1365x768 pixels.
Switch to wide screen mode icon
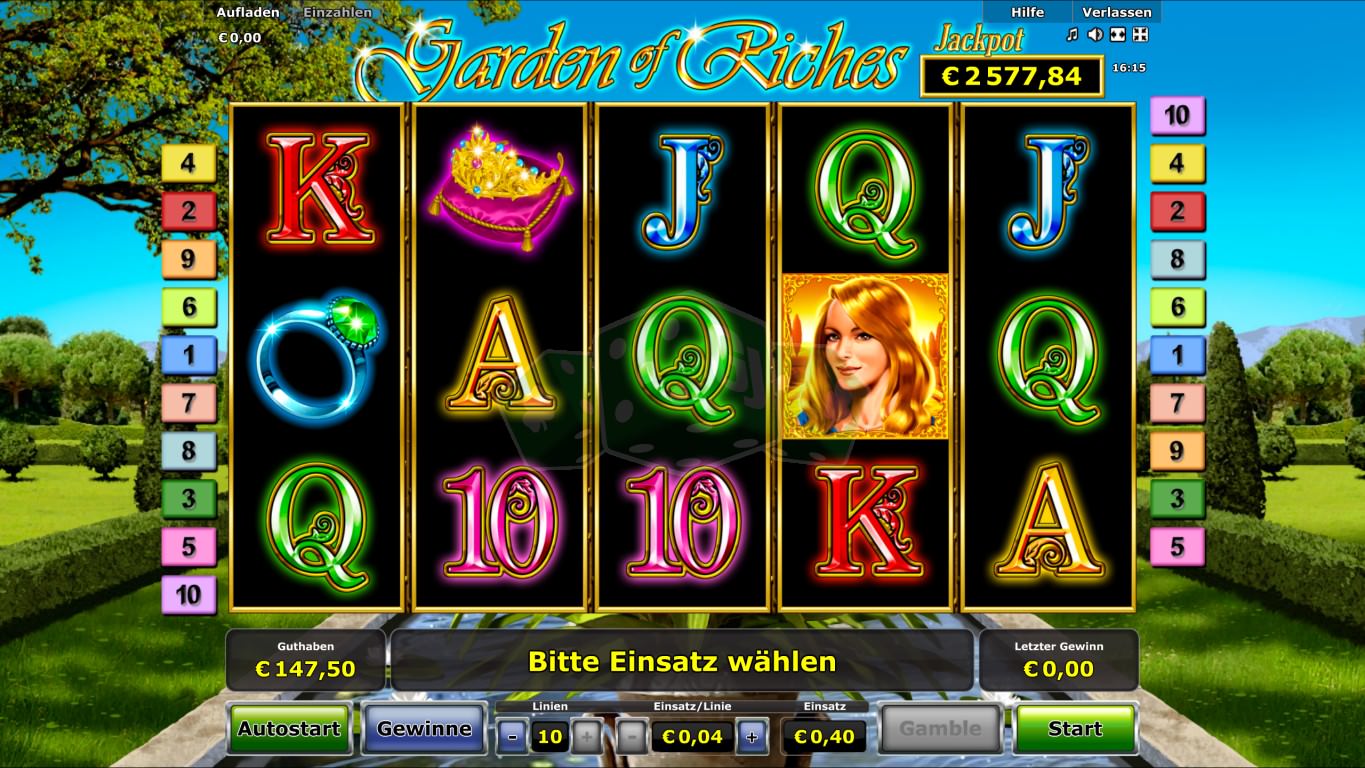[1118, 35]
